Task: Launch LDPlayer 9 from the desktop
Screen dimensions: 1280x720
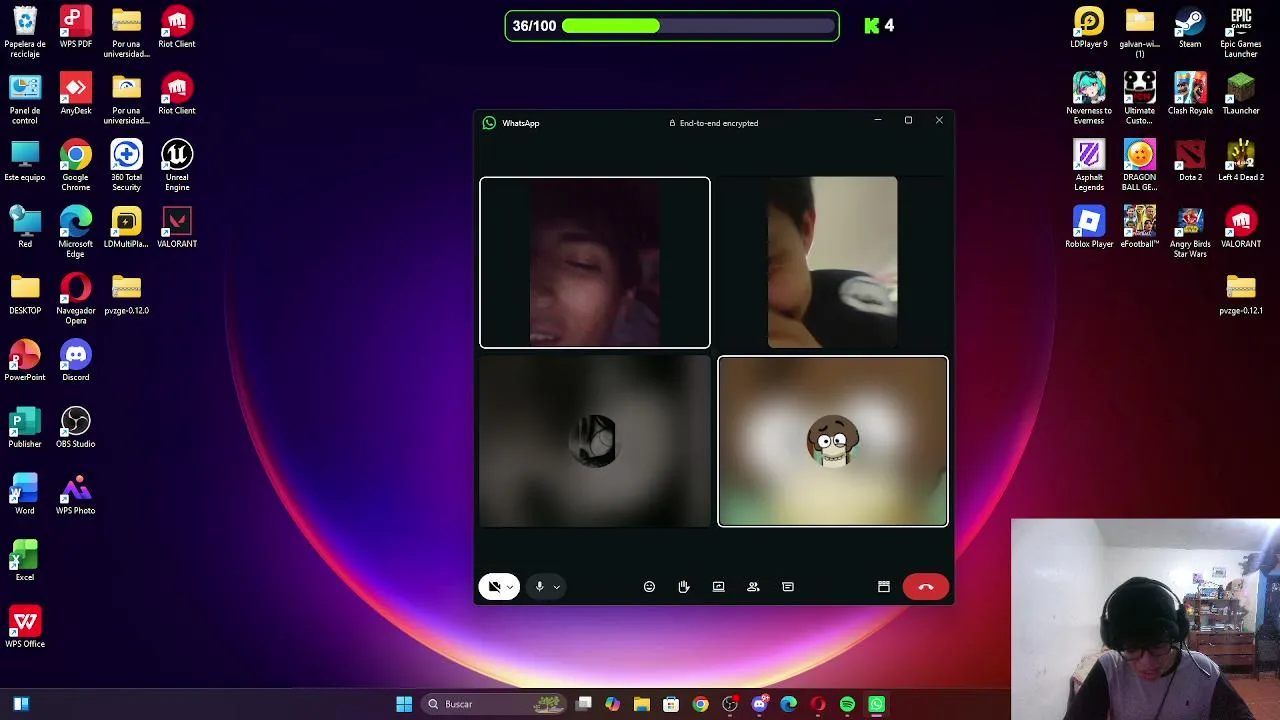Action: tap(1089, 27)
